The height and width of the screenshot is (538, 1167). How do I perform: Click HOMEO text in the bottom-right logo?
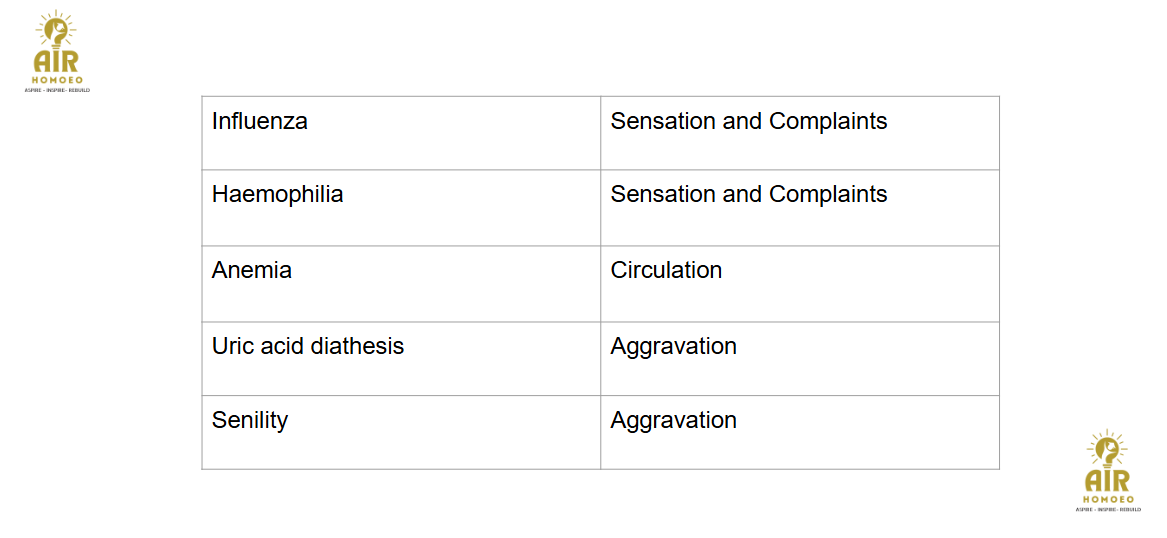pos(1107,499)
